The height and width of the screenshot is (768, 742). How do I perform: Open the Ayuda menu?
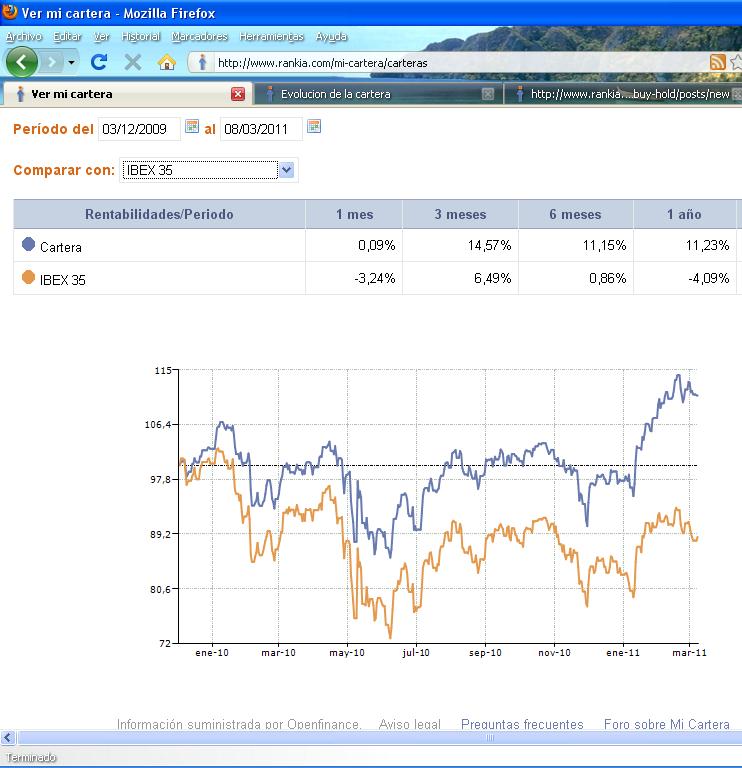331,36
